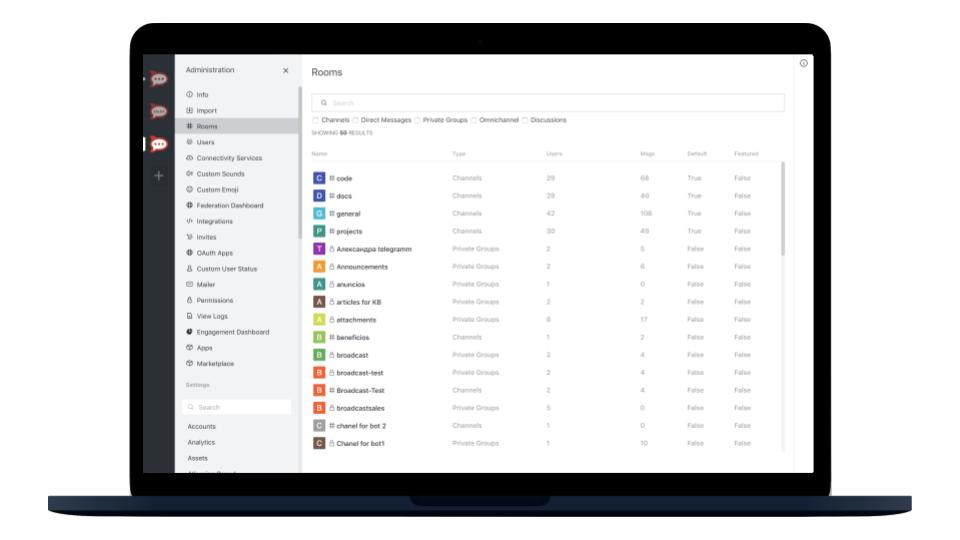Open the 'projects' room row
This screenshot has width=960, height=540.
coord(545,231)
